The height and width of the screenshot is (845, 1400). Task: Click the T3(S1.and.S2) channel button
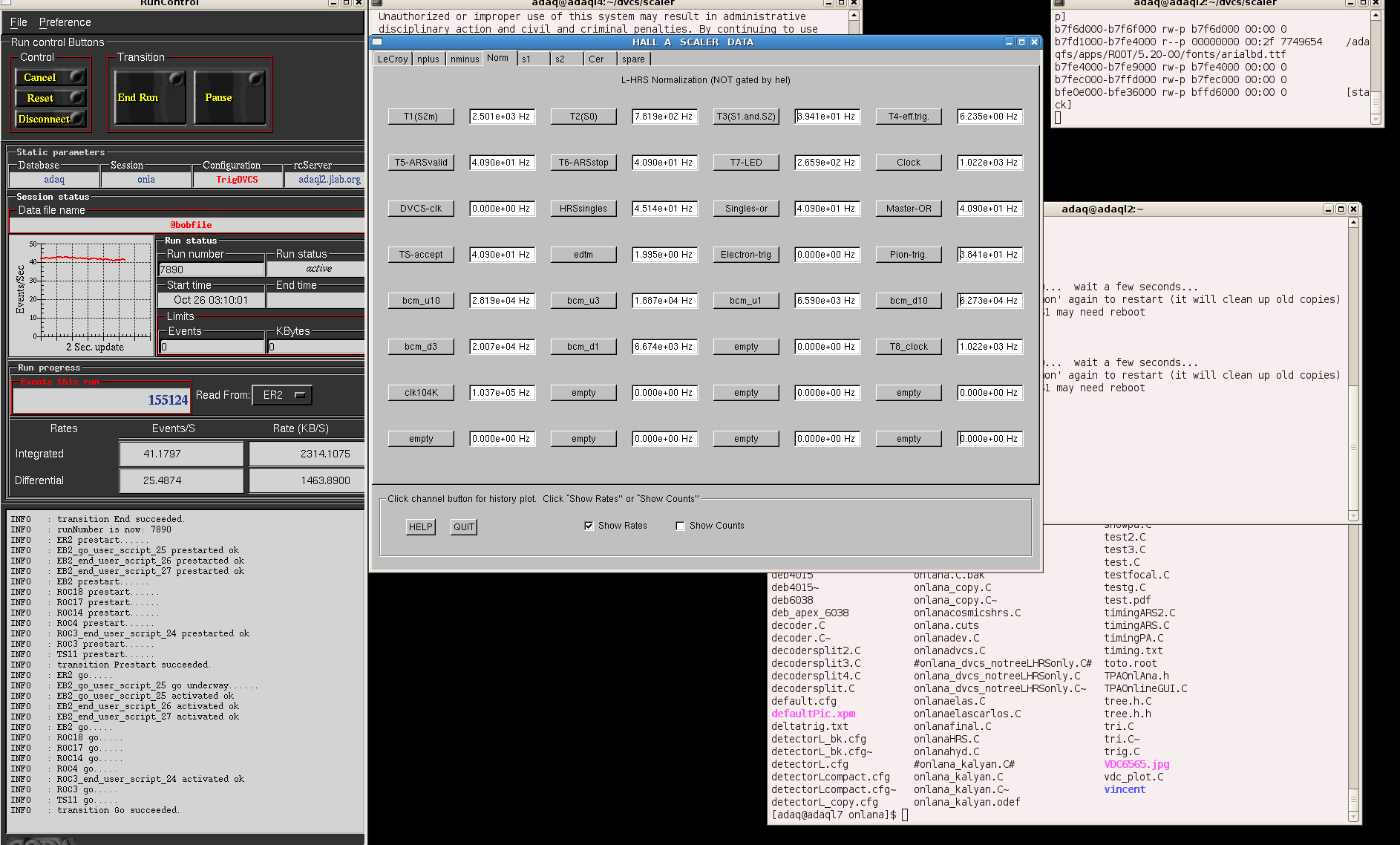(746, 117)
